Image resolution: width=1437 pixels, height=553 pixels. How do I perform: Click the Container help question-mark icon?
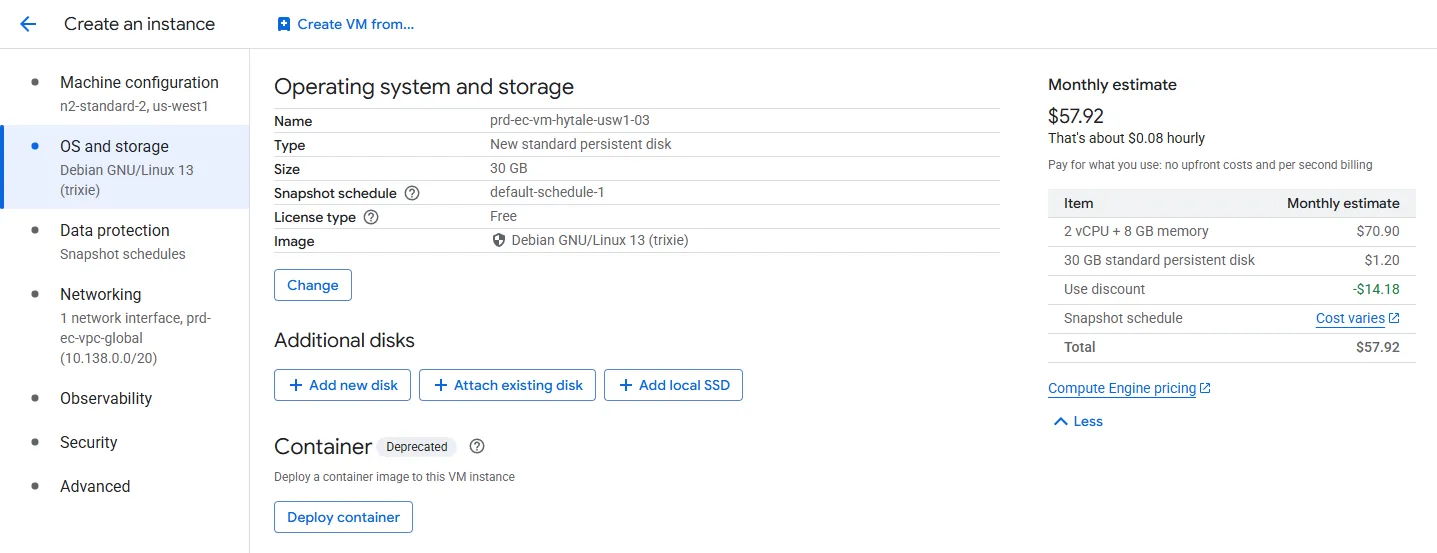coord(477,446)
